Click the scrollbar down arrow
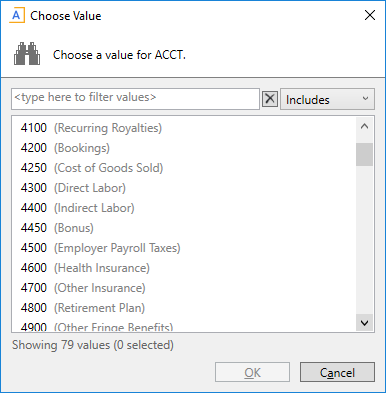386x393 pixels. point(364,322)
